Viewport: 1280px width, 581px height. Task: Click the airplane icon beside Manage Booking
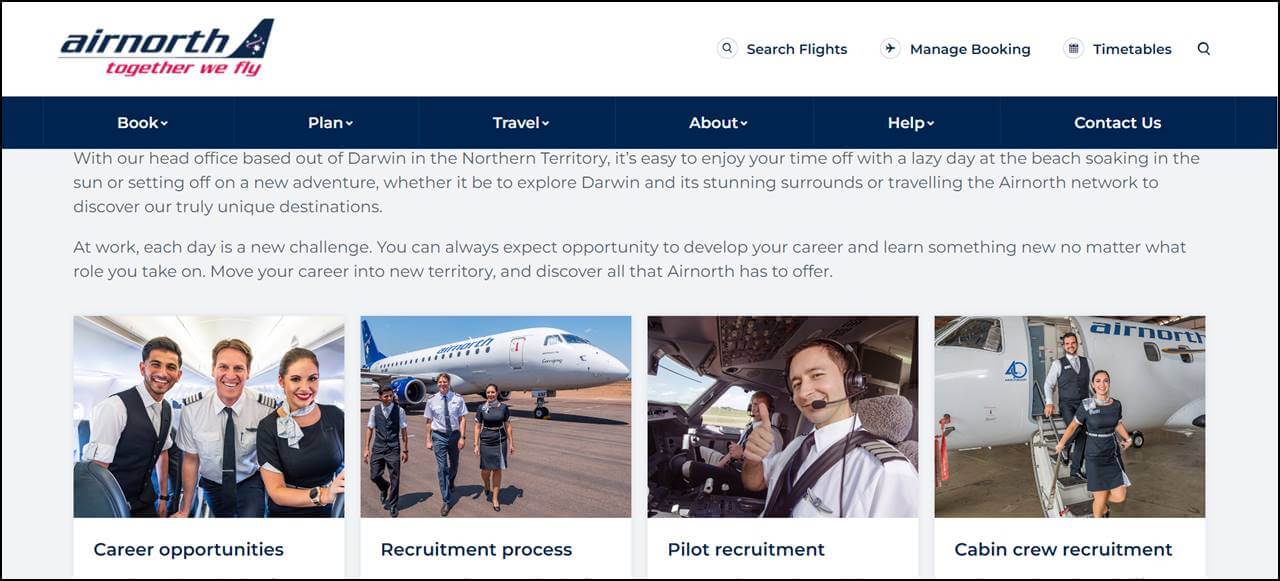pyautogui.click(x=890, y=48)
